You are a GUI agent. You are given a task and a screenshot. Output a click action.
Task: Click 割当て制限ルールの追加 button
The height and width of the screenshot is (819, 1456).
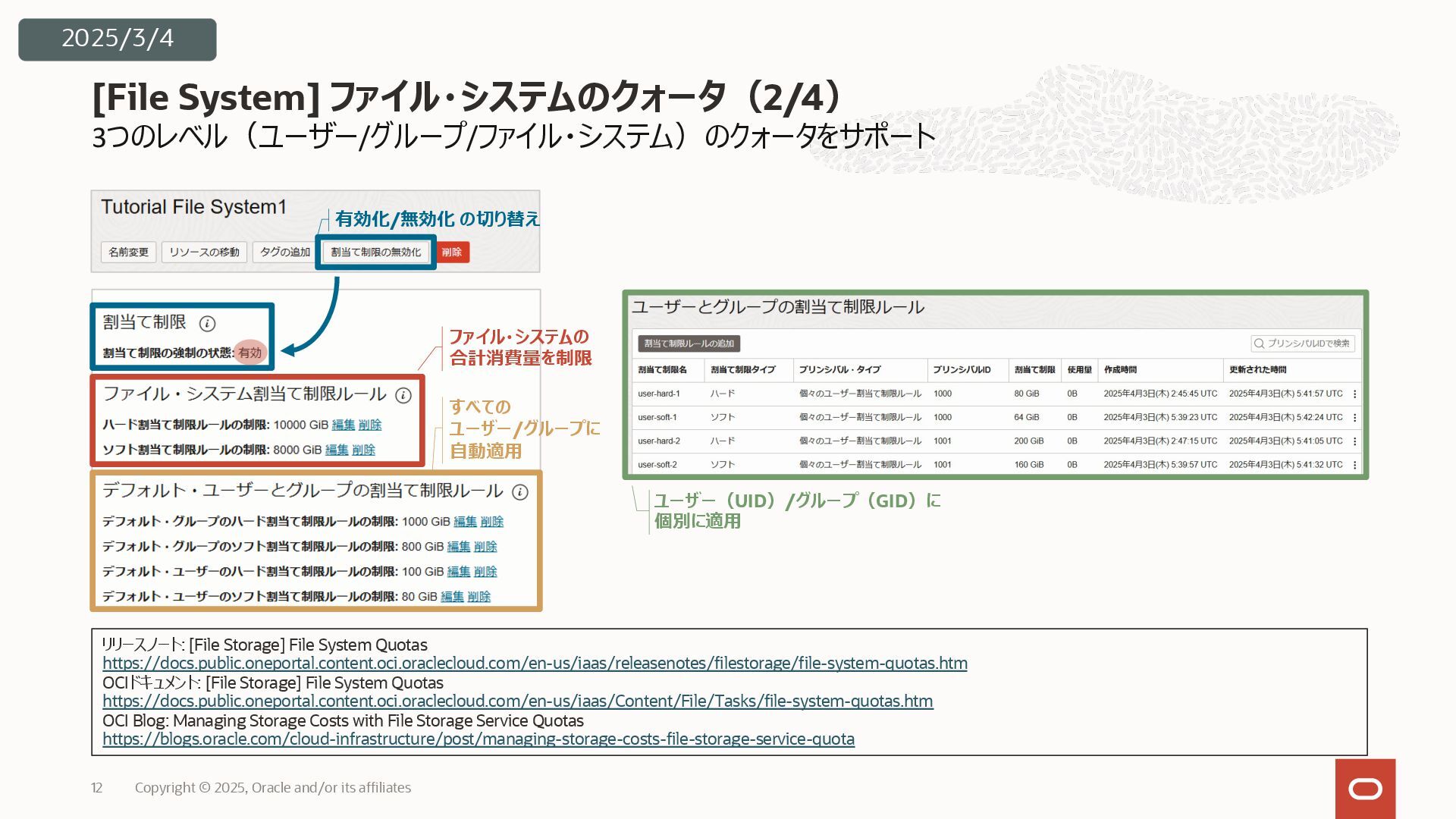point(689,344)
